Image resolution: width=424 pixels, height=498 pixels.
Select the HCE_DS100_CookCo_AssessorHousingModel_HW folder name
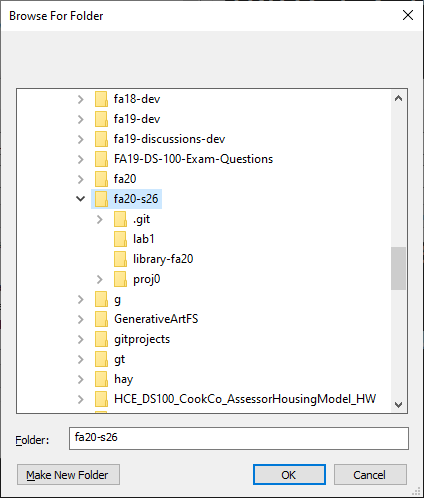245,399
